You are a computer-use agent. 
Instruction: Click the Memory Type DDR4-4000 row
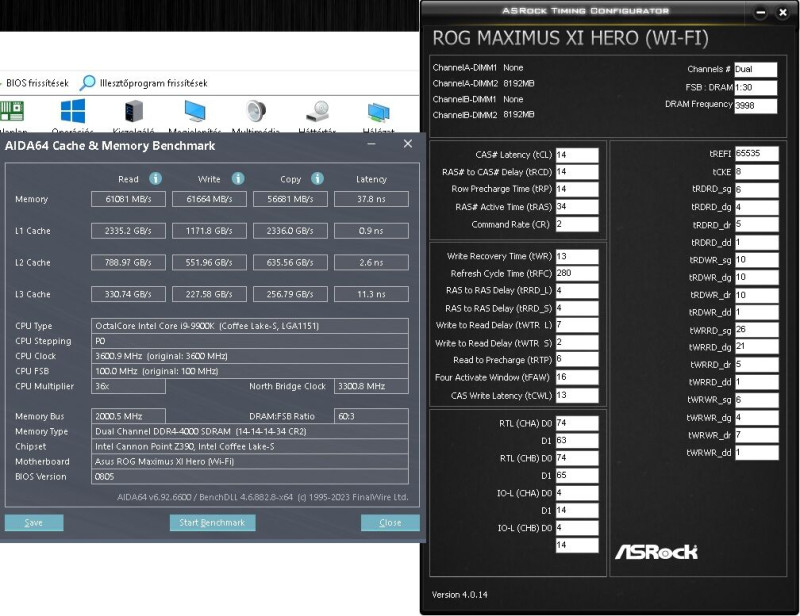point(250,431)
